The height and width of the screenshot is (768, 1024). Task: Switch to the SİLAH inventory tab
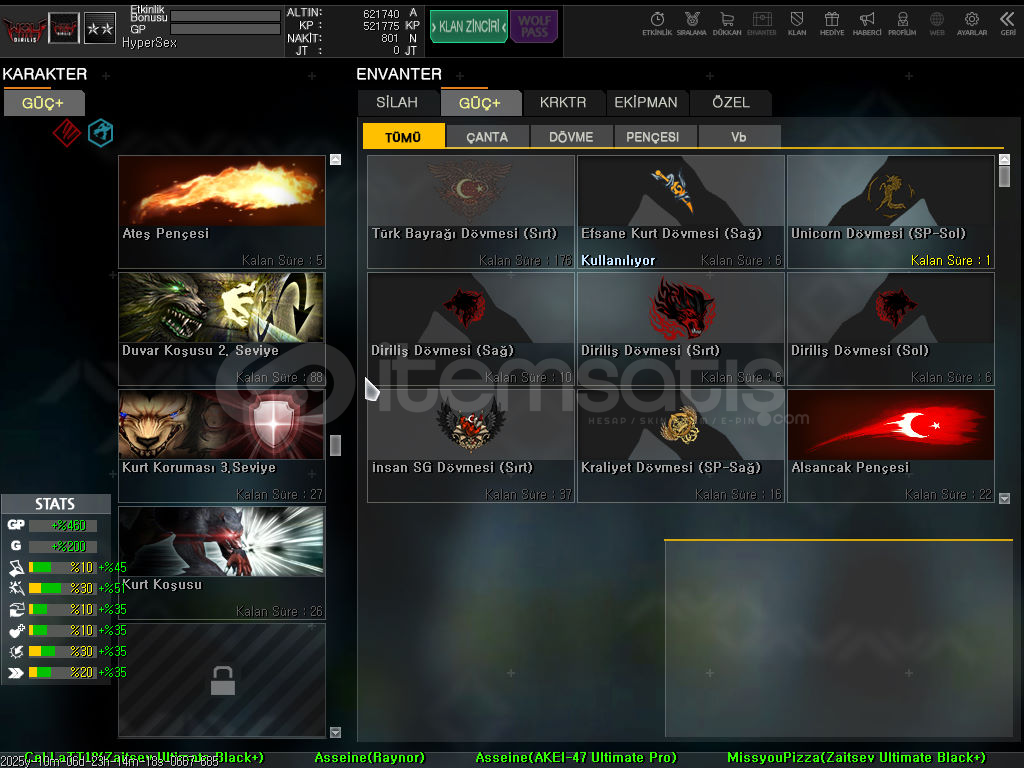397,103
